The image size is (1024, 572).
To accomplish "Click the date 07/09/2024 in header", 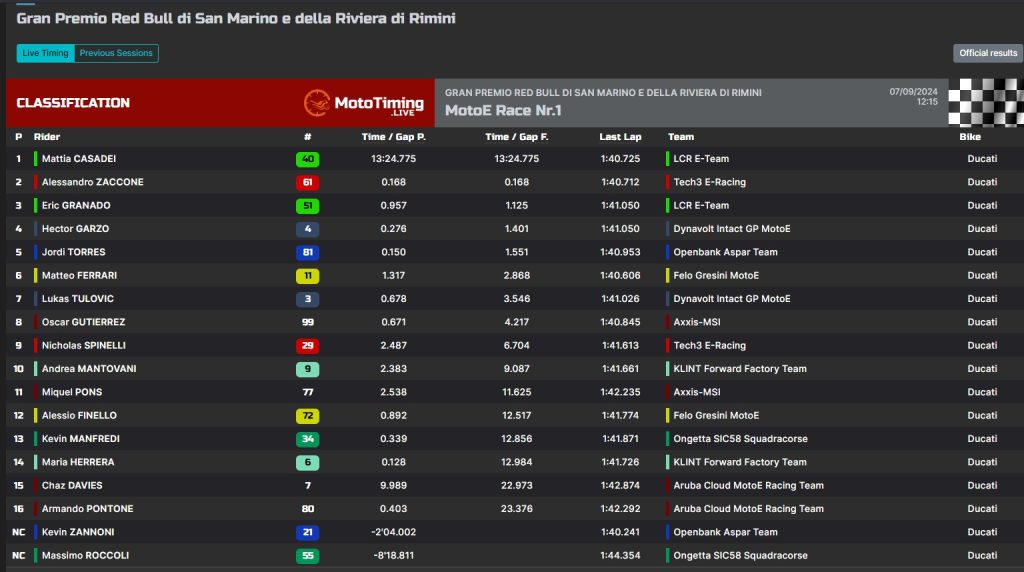I will point(913,92).
